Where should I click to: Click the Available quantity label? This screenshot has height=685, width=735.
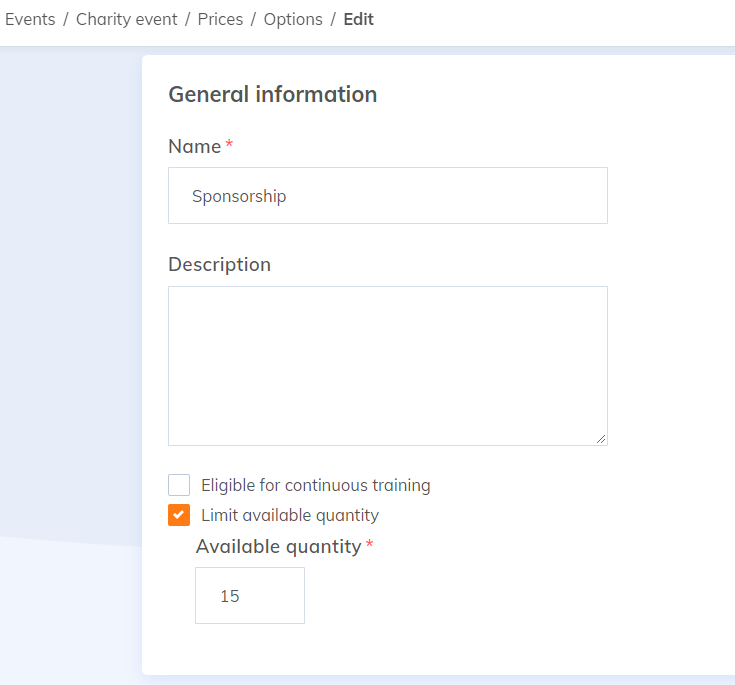278,546
